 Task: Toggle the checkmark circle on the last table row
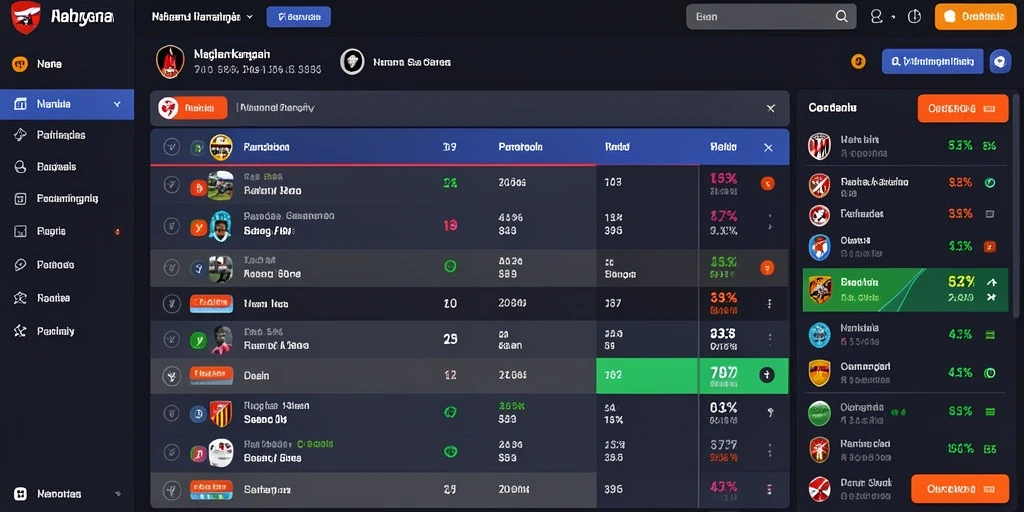(x=171, y=488)
